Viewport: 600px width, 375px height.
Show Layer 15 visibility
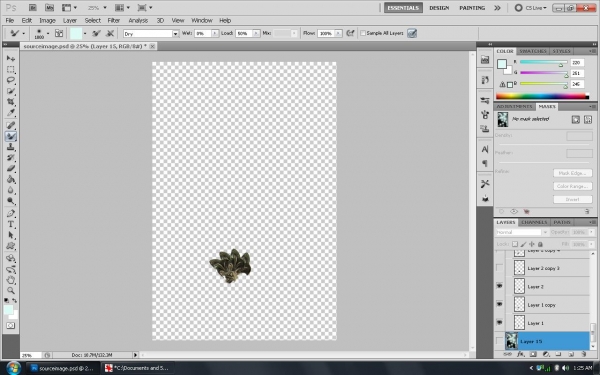coord(499,341)
